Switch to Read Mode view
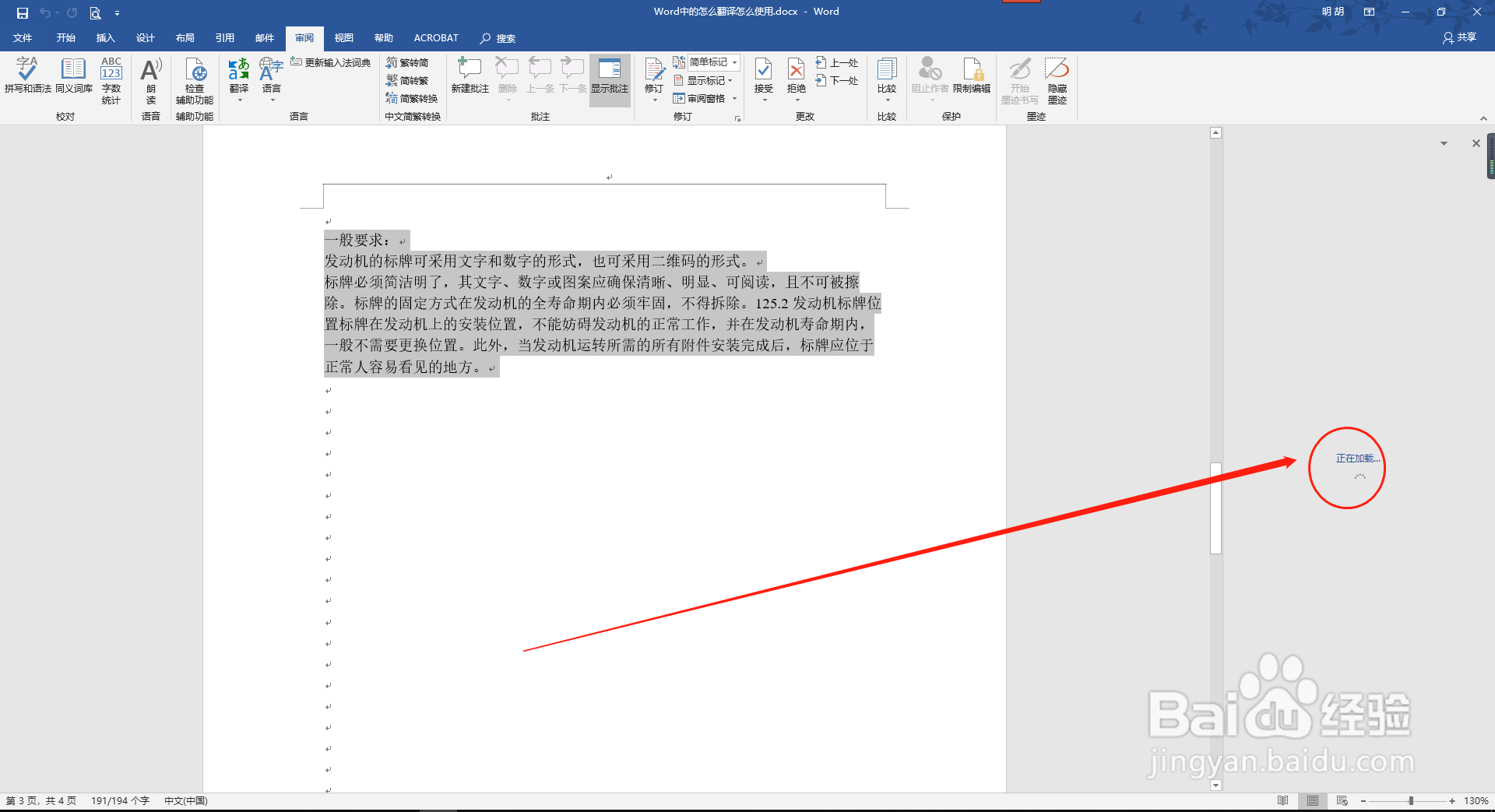Image resolution: width=1495 pixels, height=812 pixels. 1283,800
